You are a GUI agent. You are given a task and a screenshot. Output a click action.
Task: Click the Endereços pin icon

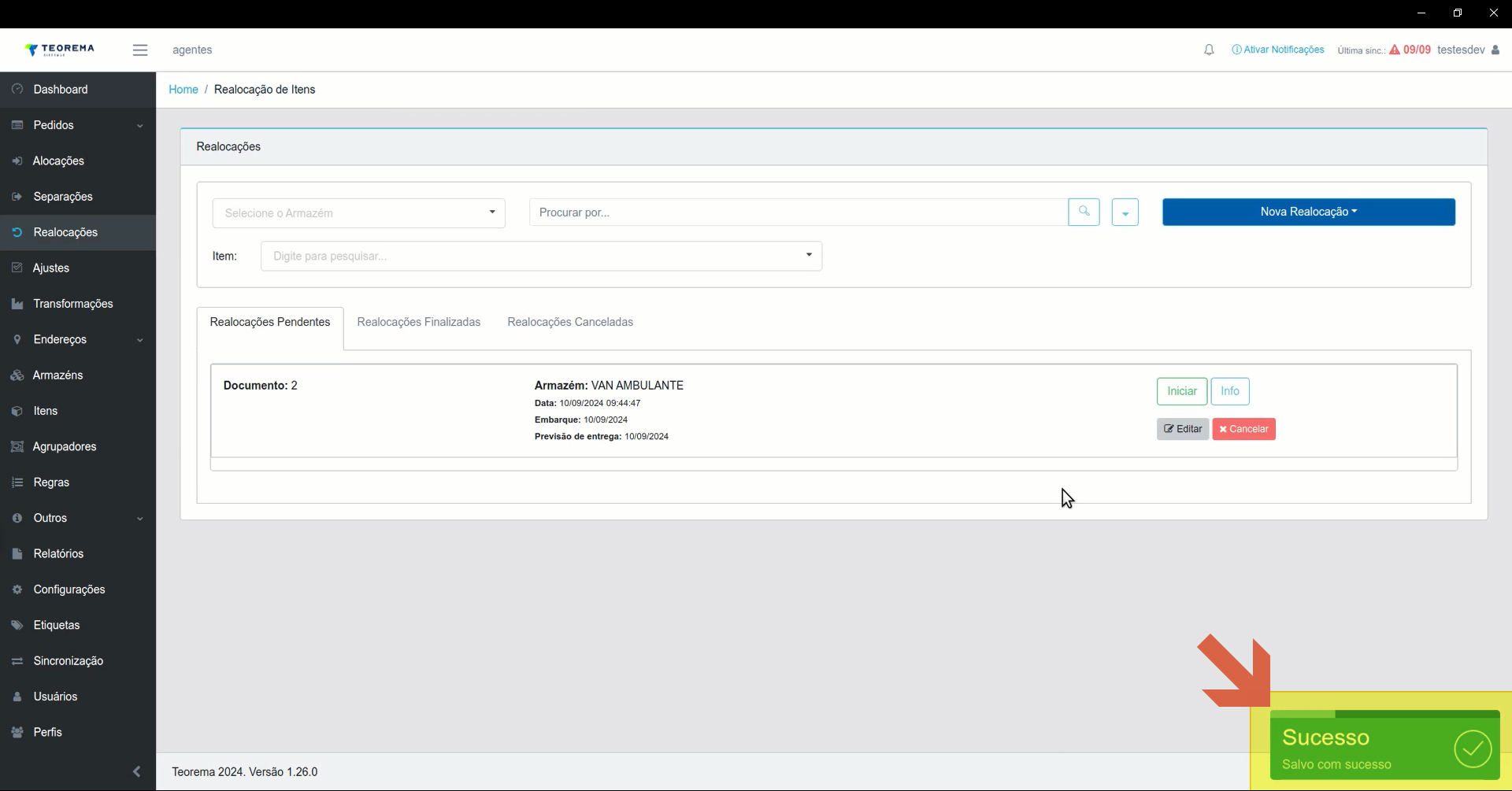click(17, 339)
